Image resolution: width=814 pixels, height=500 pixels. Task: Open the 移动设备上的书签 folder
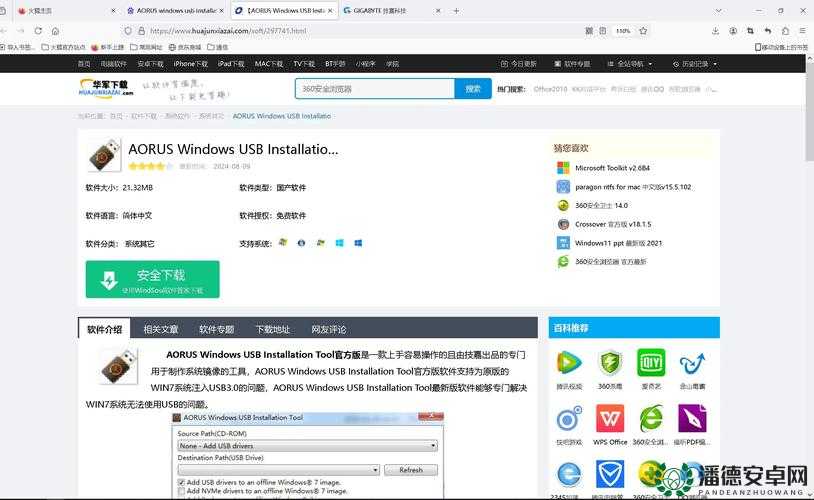pos(781,47)
